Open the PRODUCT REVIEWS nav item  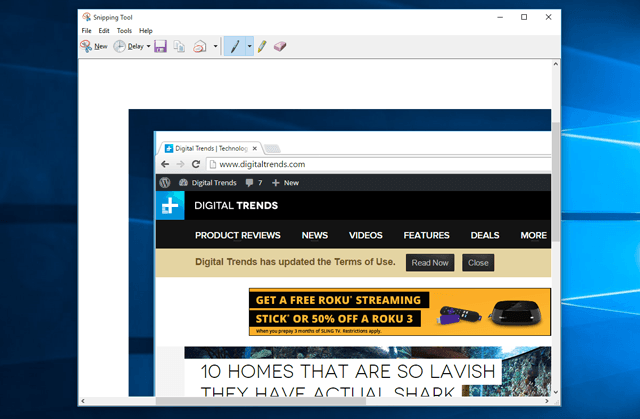(238, 235)
